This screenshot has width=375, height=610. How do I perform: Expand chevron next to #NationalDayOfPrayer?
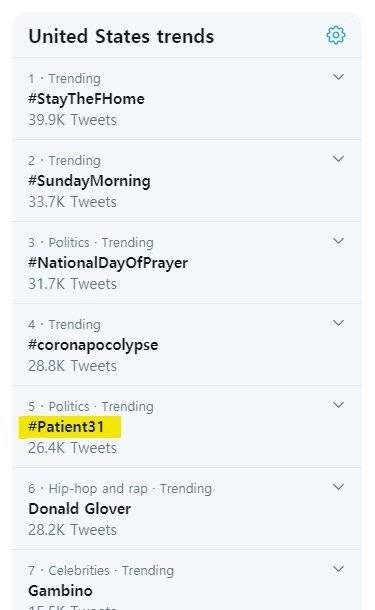pos(338,241)
